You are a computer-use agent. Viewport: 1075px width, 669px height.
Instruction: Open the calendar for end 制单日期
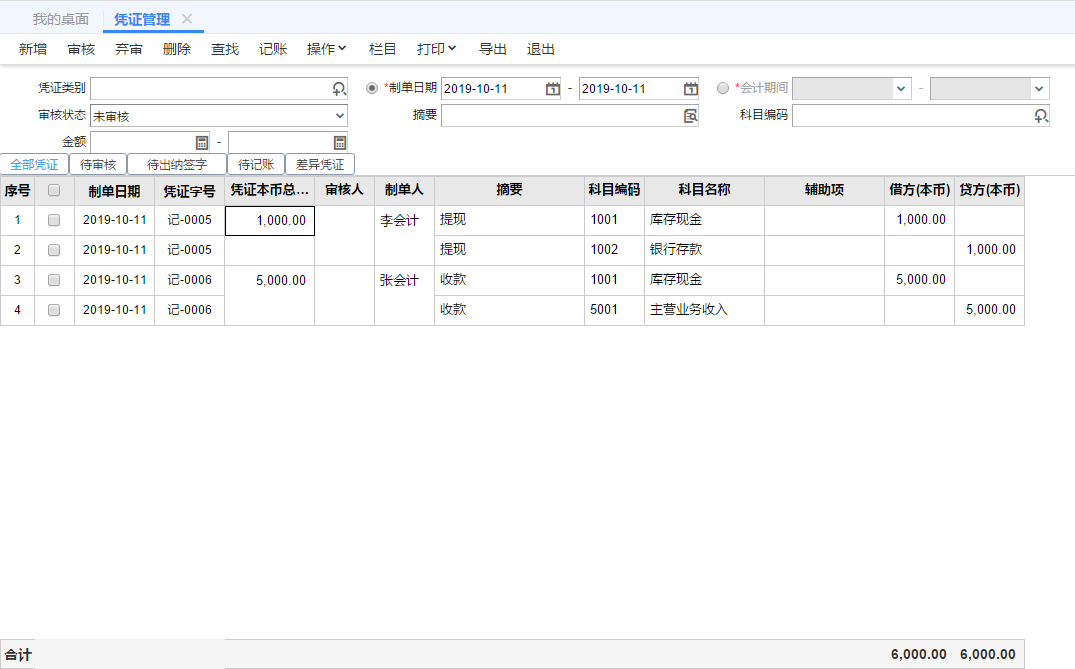(x=690, y=89)
